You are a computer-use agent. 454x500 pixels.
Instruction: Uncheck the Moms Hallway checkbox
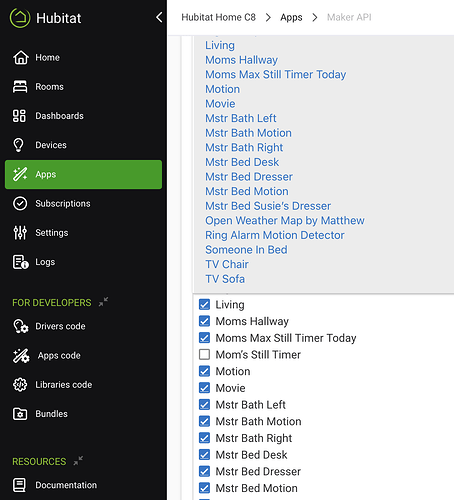[204, 321]
